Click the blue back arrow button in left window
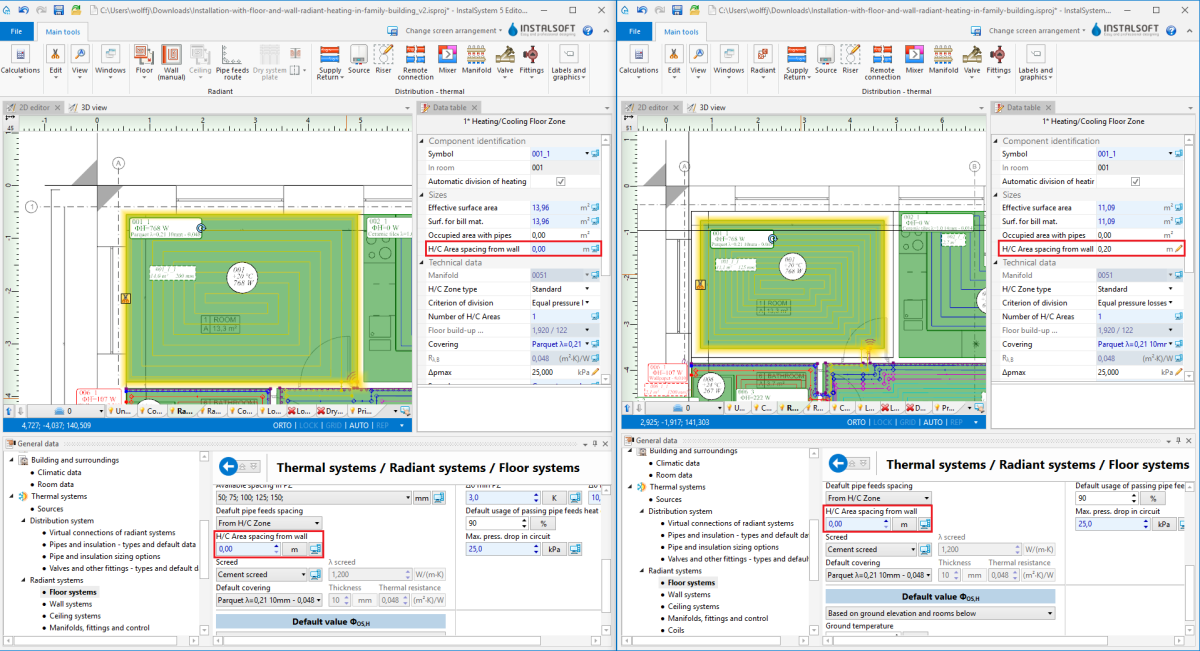The height and width of the screenshot is (651, 1200). (231, 466)
